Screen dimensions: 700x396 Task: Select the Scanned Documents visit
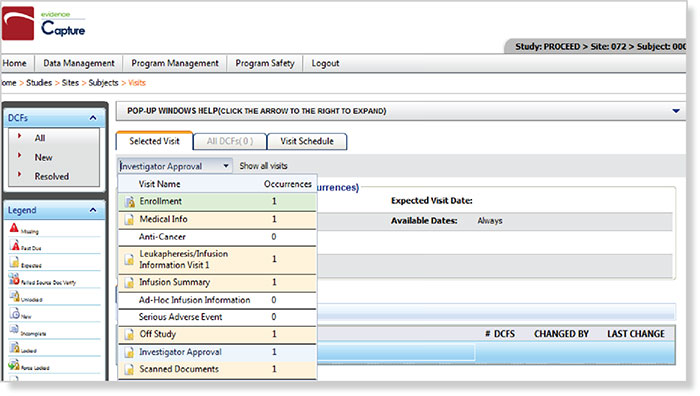(217, 369)
